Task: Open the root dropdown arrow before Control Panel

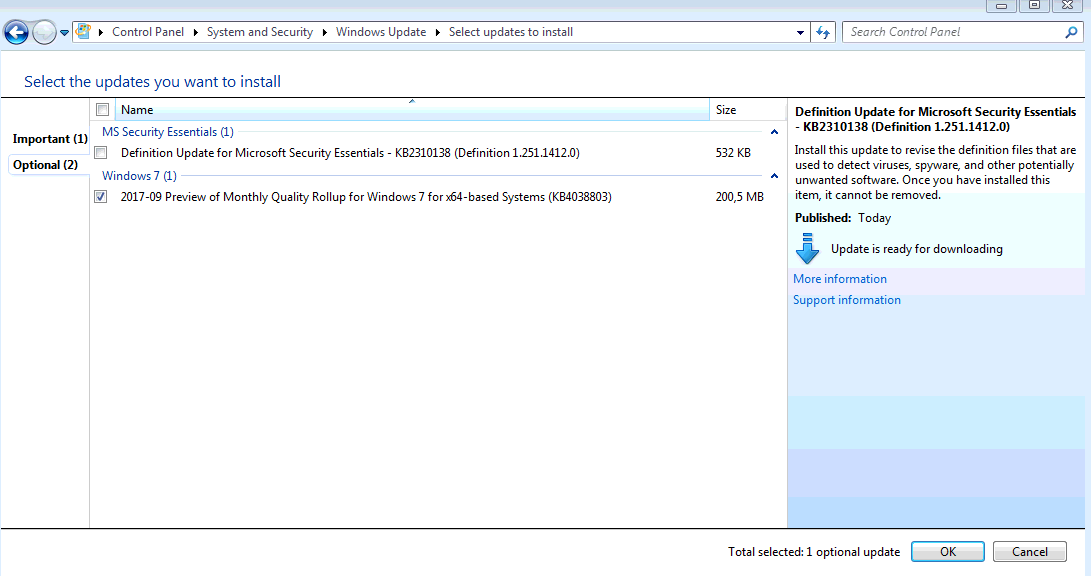Action: (101, 32)
